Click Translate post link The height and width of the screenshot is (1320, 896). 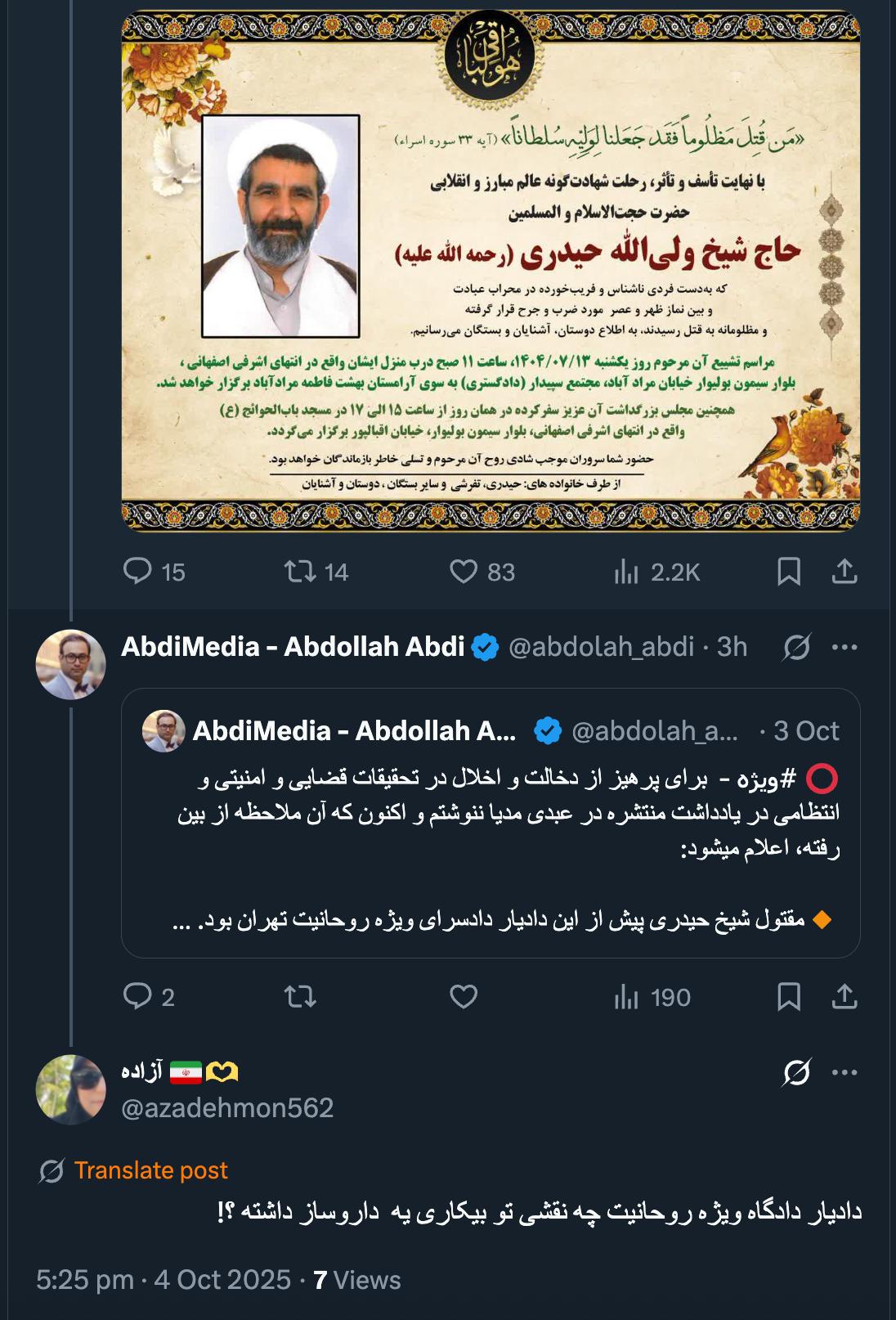tap(150, 1170)
